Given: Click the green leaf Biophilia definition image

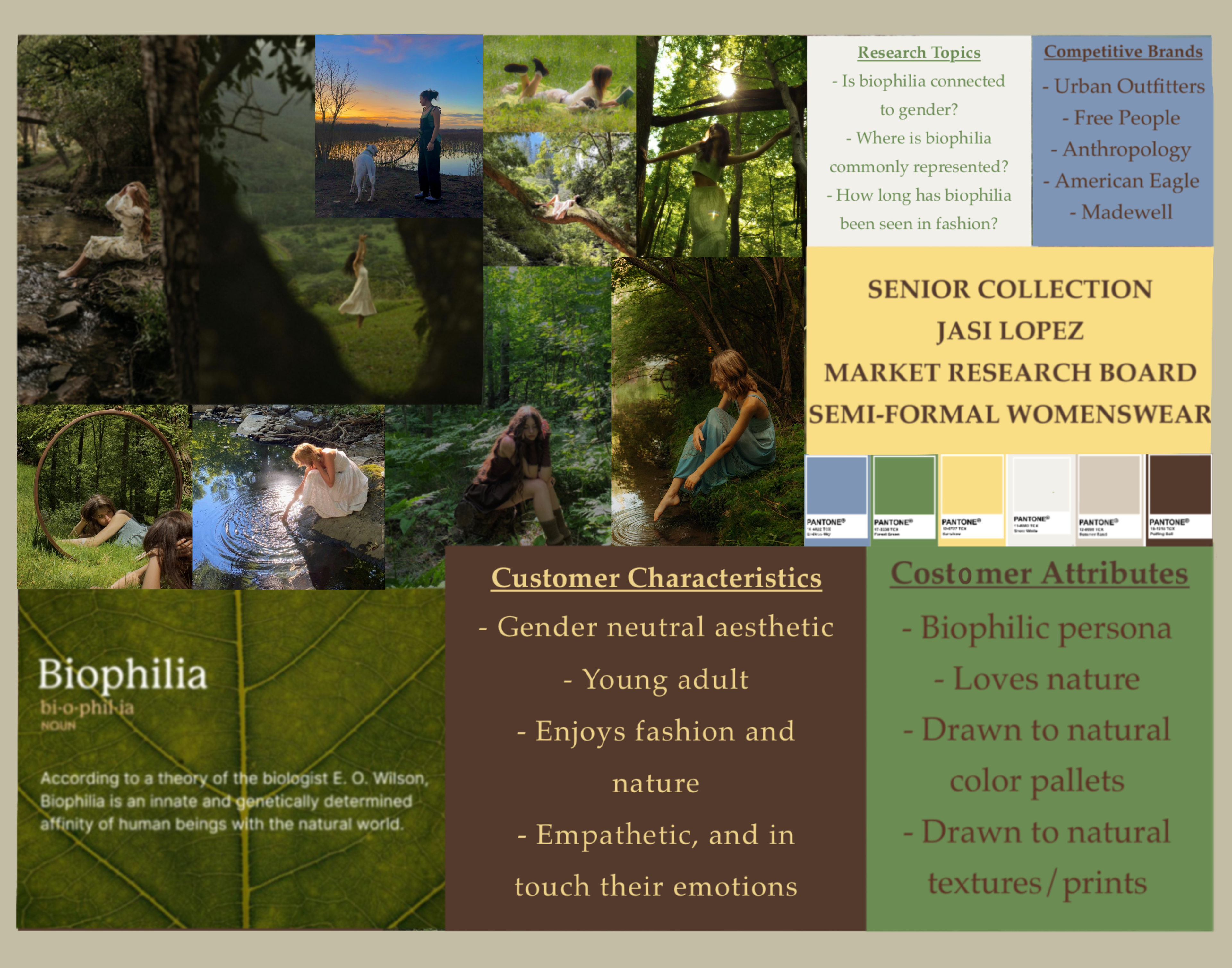Looking at the screenshot, I should (x=231, y=759).
